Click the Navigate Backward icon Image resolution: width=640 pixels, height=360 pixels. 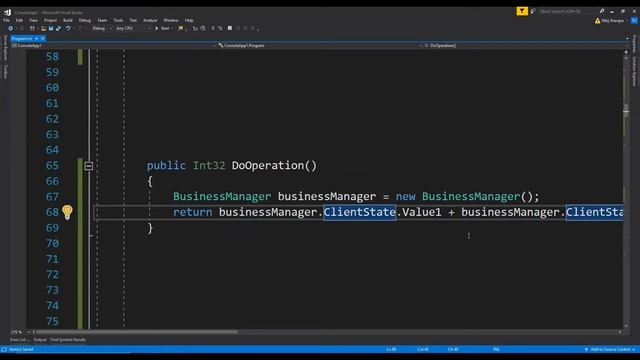click(10, 28)
